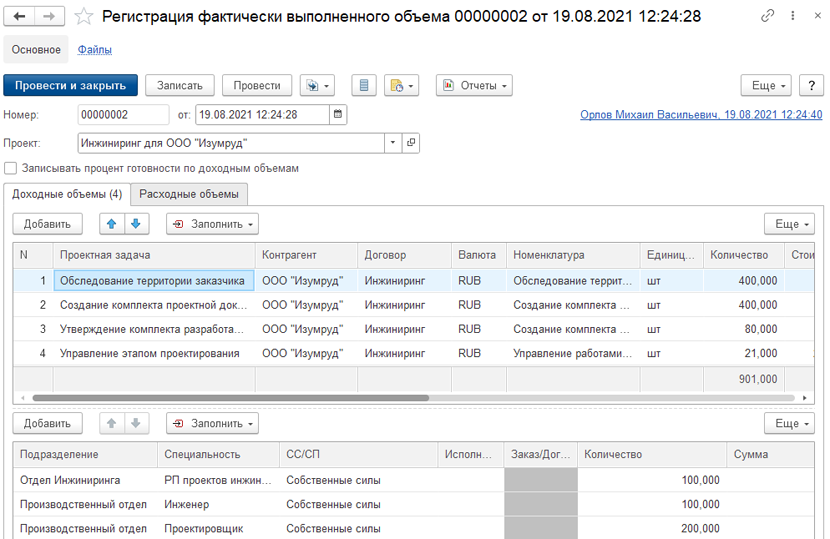Open help with the question mark button
This screenshot has width=830, height=539.
811,85
